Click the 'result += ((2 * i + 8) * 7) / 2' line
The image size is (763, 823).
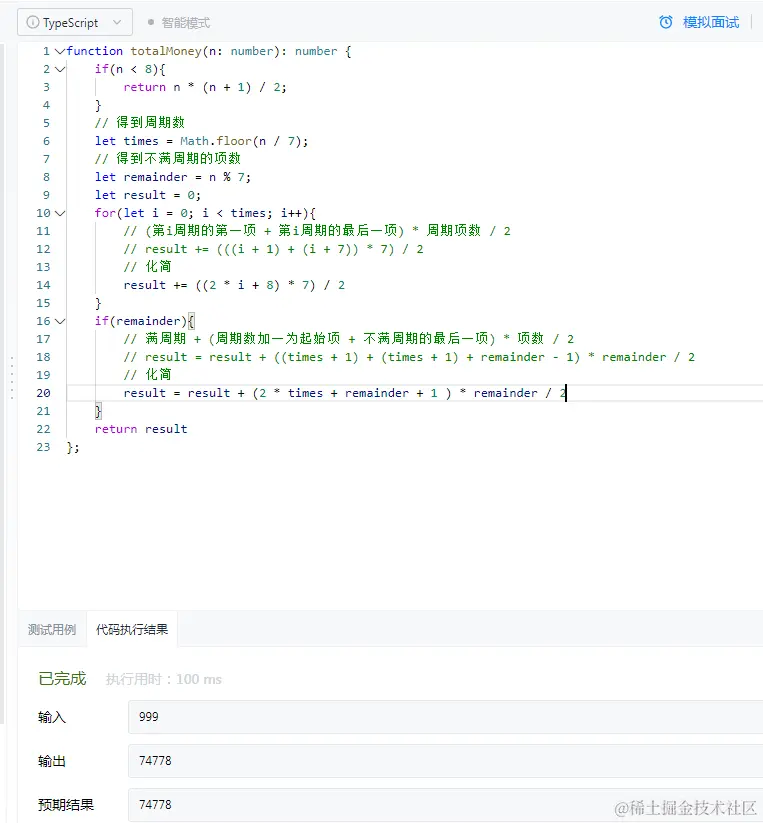point(234,285)
